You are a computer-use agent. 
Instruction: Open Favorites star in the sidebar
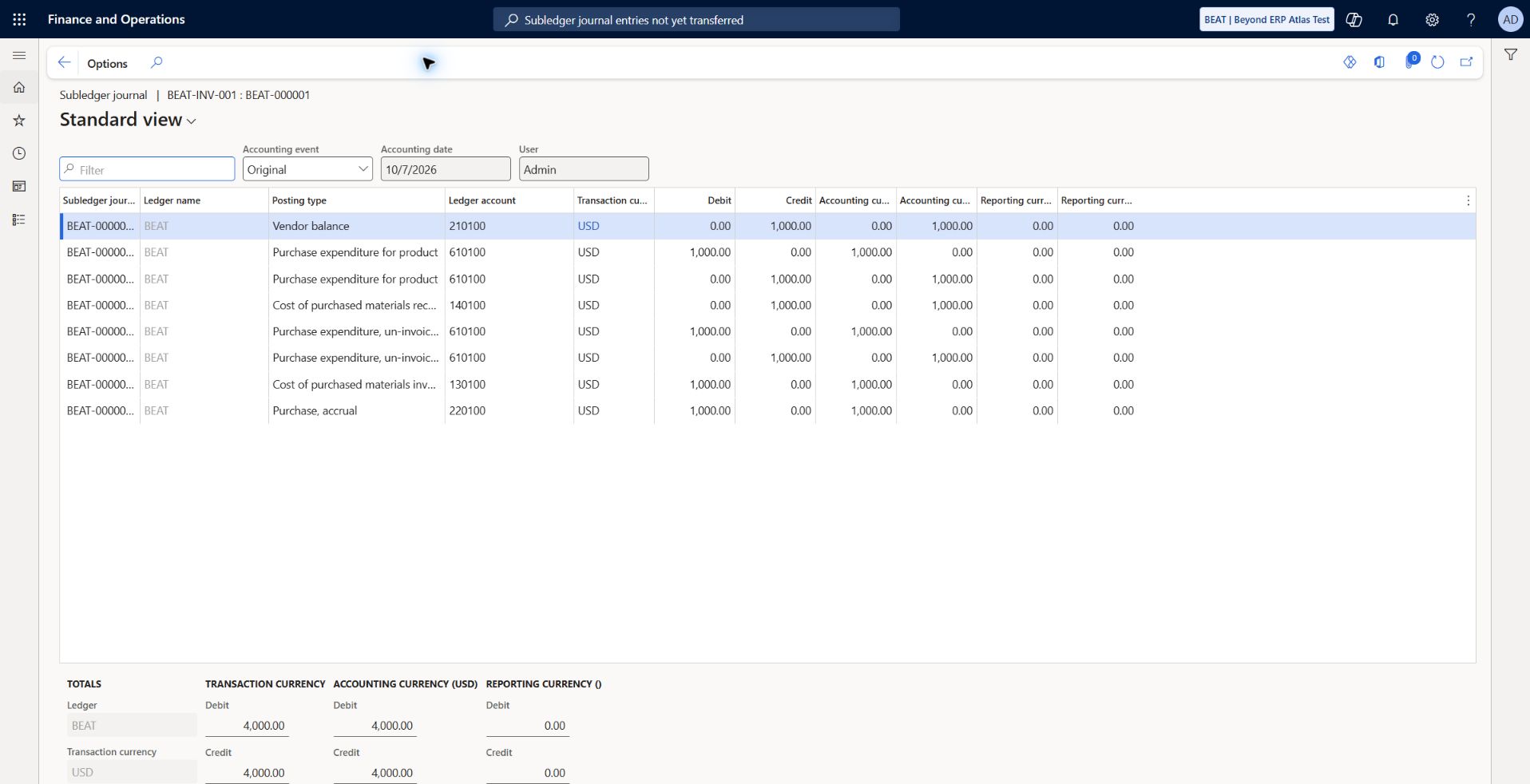(x=19, y=121)
